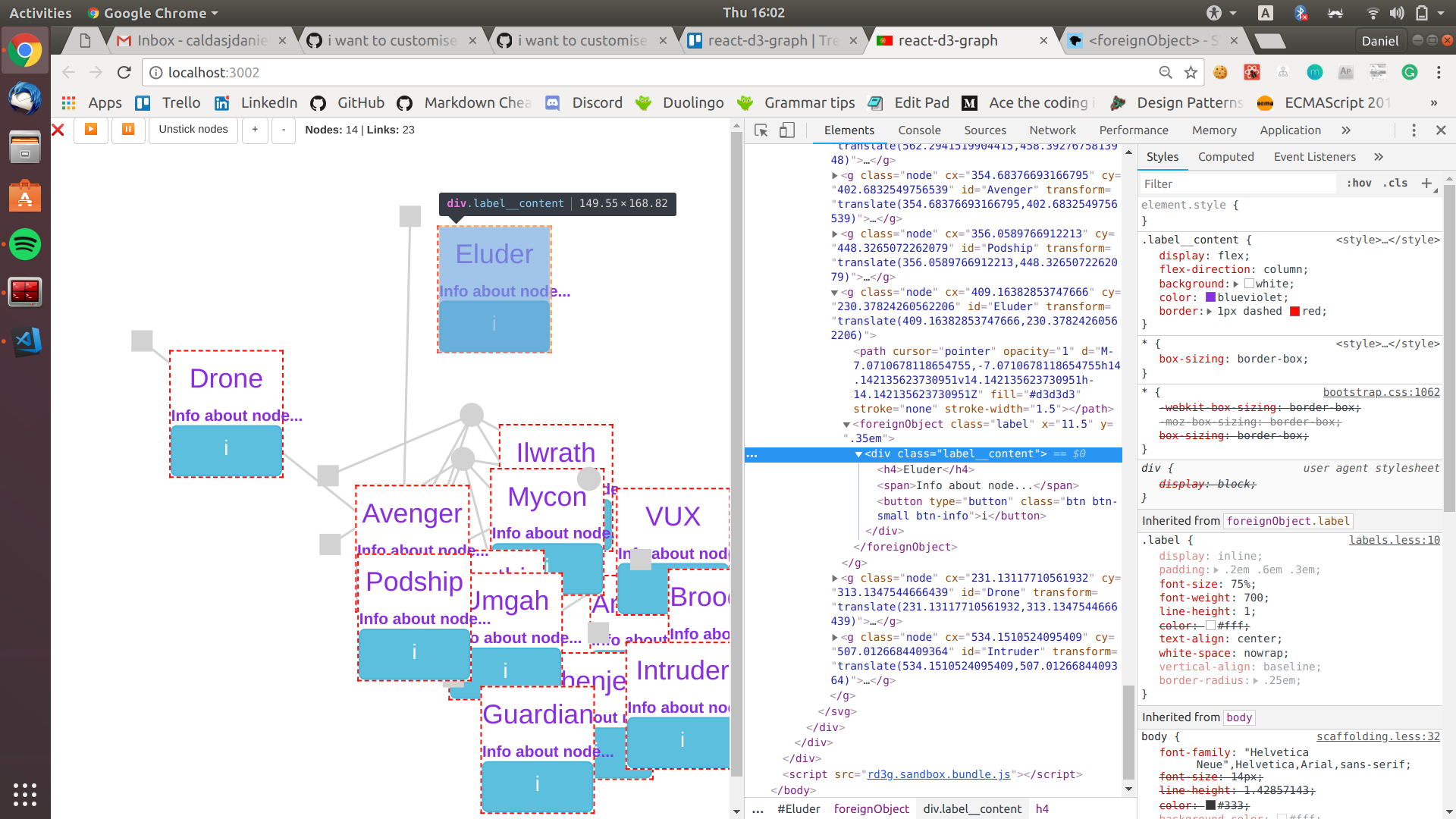This screenshot has height=819, width=1456.
Task: Open the rd3g.sandbox.bundle.js script link
Action: [938, 774]
